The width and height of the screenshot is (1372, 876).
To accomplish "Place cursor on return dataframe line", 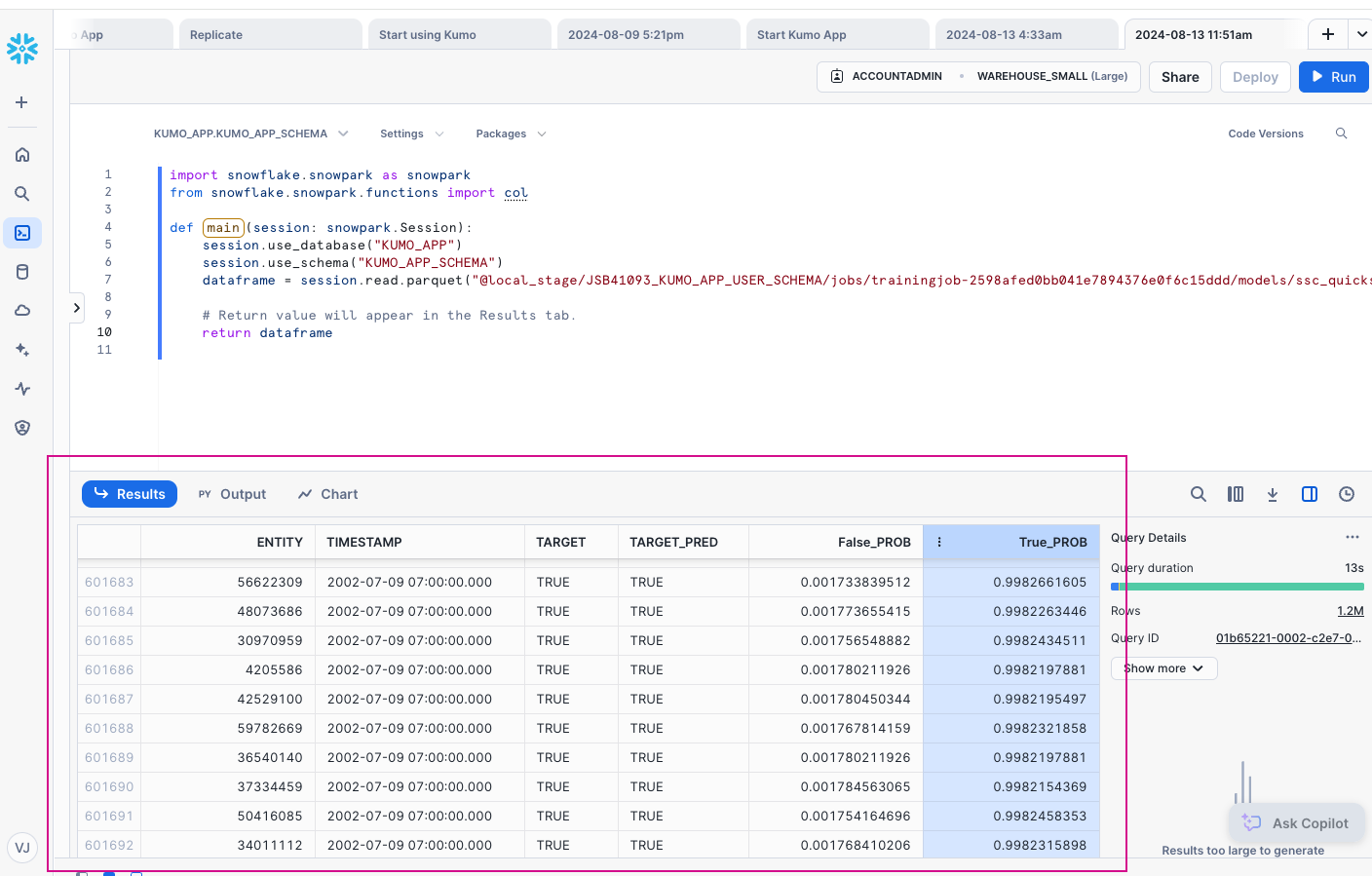I will (267, 333).
